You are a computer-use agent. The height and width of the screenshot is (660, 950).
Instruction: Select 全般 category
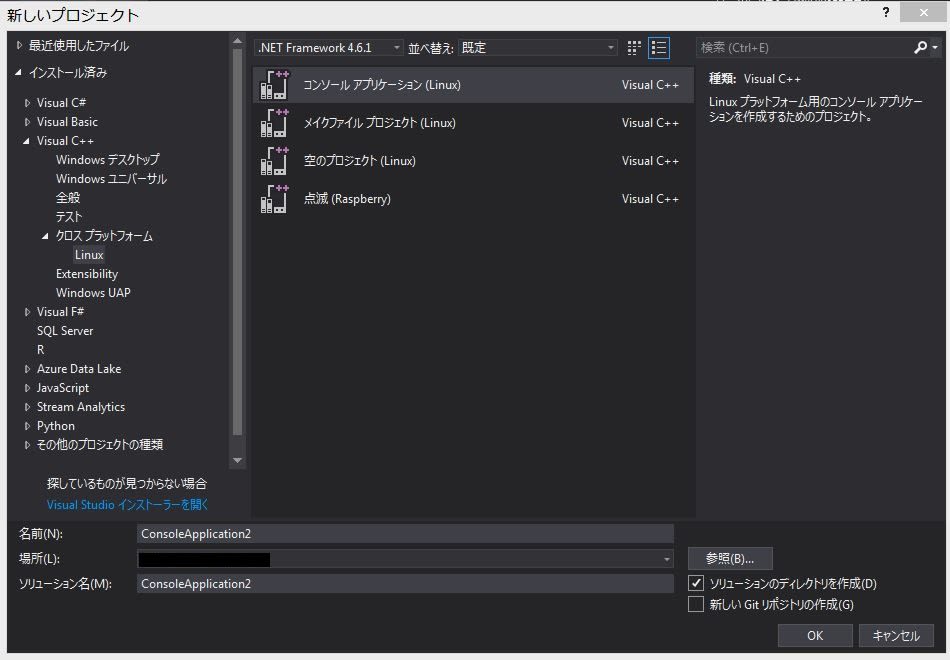click(68, 198)
